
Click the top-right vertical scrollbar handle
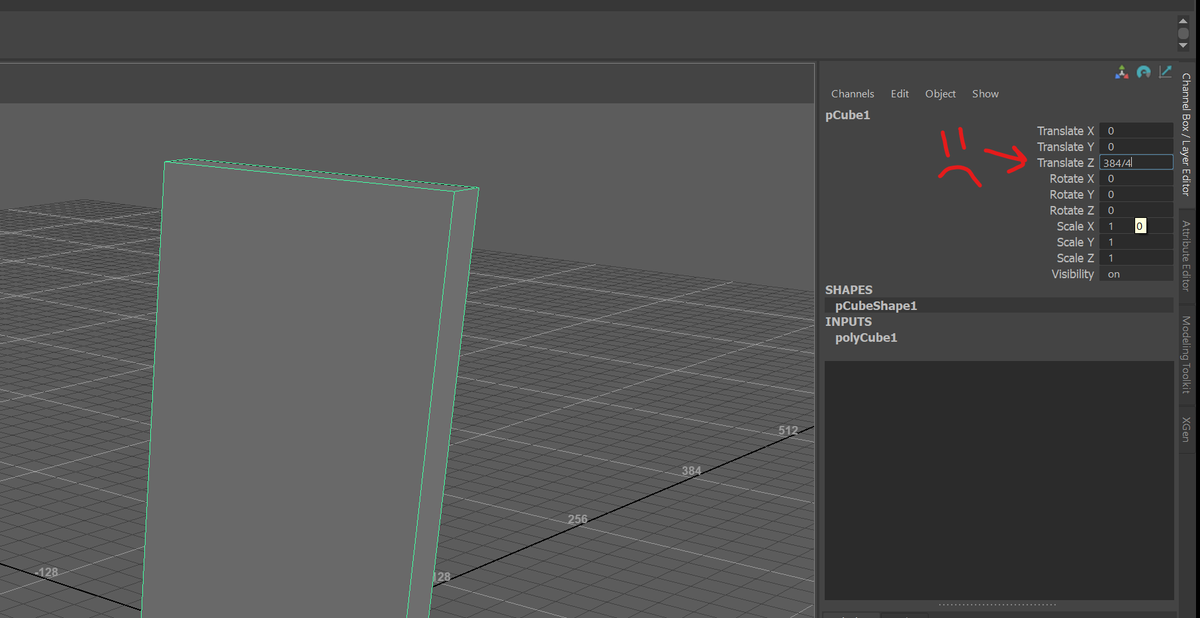point(1183,33)
